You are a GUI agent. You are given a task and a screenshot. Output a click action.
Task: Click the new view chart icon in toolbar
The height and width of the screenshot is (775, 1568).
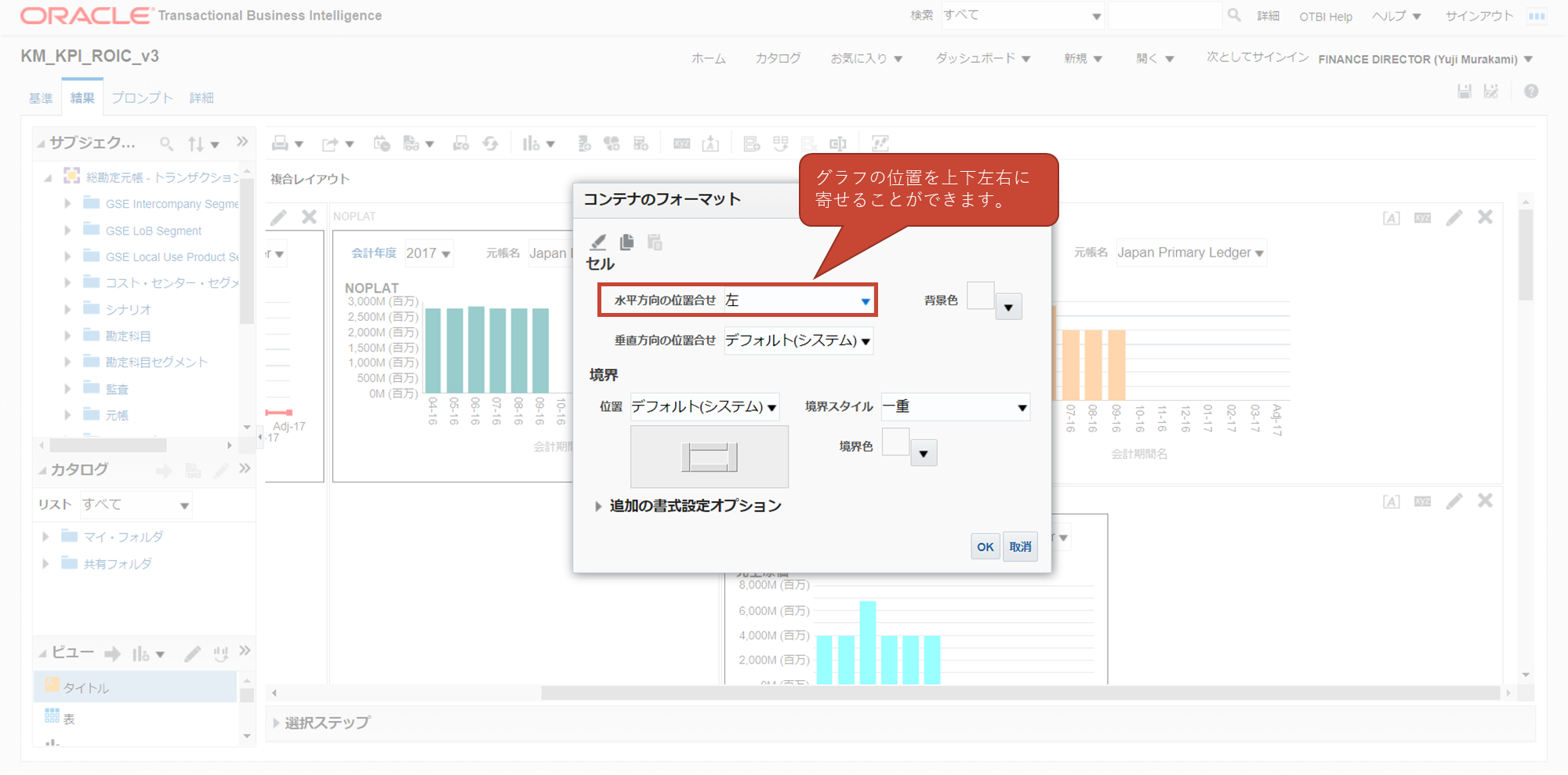pyautogui.click(x=531, y=144)
